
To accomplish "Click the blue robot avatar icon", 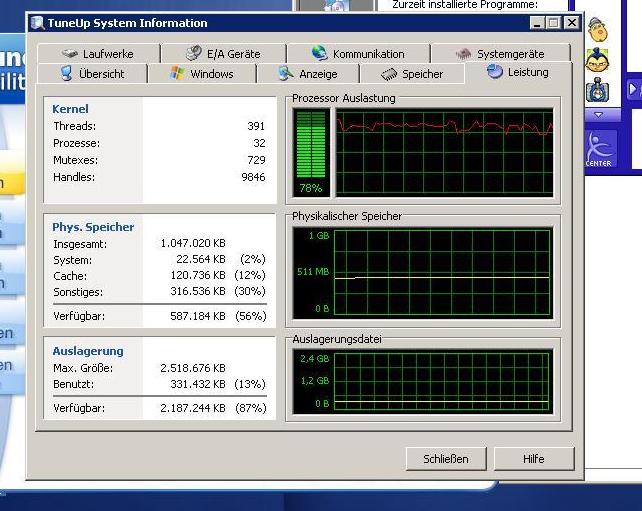I will pyautogui.click(x=597, y=90).
